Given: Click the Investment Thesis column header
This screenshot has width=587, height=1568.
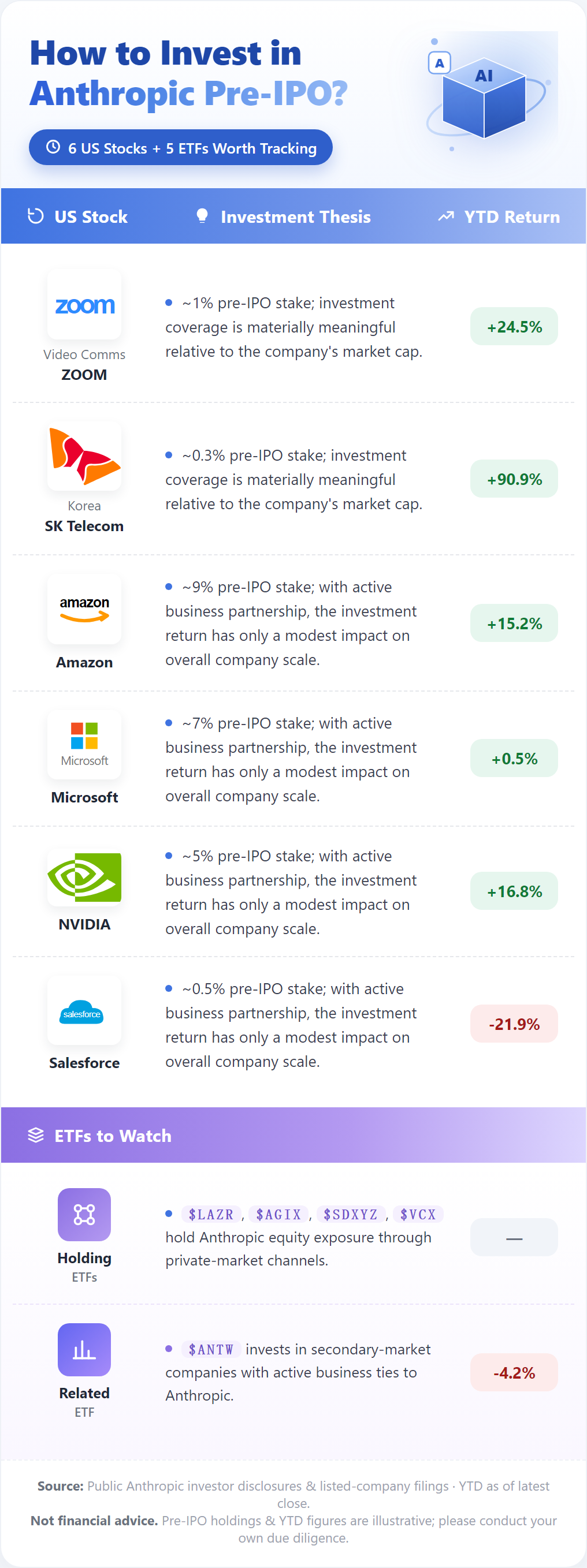Looking at the screenshot, I should pos(283,216).
